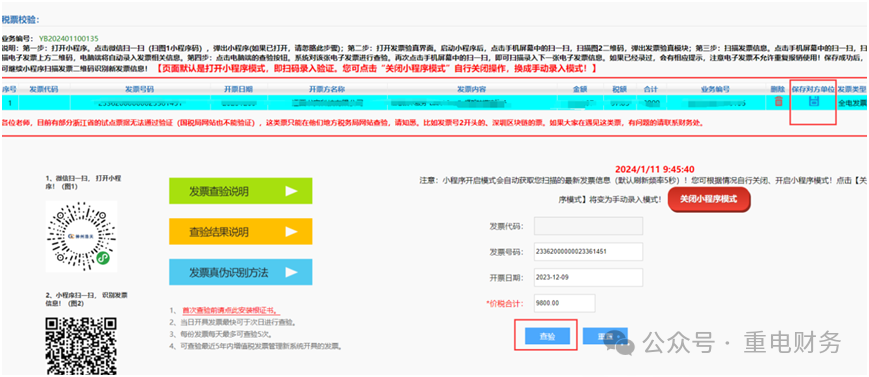
Task: Click the 保存对方单位 column header
Action: [813, 89]
